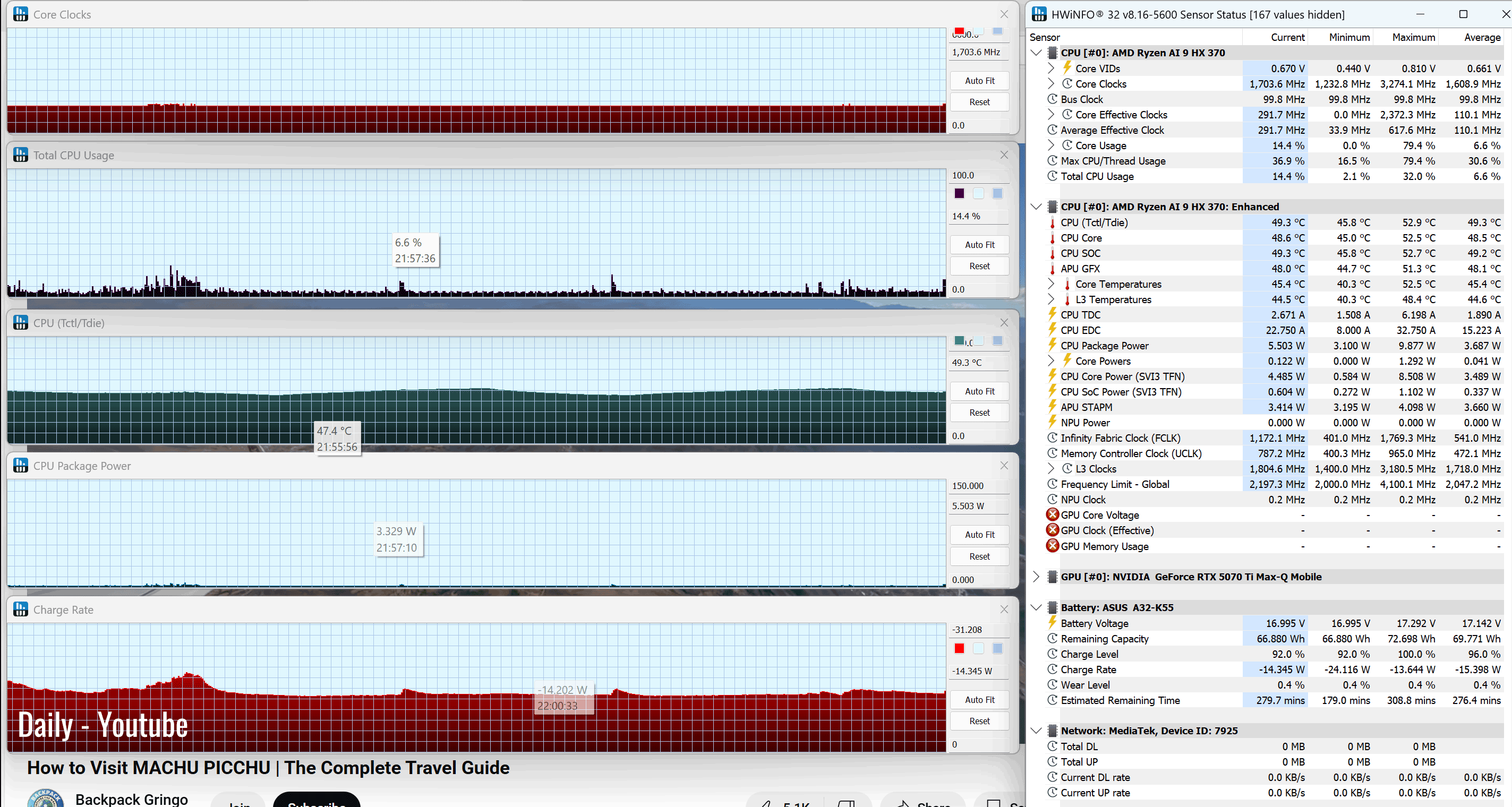Viewport: 1512px width, 807px height.
Task: Click Auto Fit in the Total CPU Usage graph
Action: pyautogui.click(x=979, y=245)
